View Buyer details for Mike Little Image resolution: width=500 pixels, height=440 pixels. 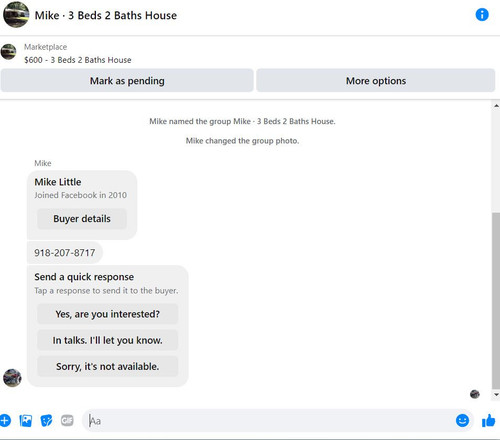click(x=82, y=219)
